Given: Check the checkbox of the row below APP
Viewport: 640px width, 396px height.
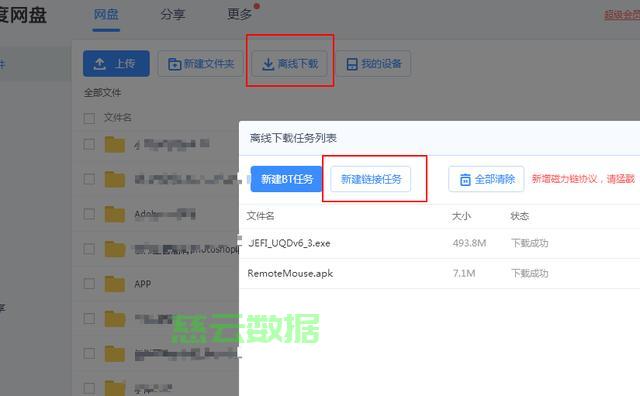Looking at the screenshot, I should click(x=89, y=318).
